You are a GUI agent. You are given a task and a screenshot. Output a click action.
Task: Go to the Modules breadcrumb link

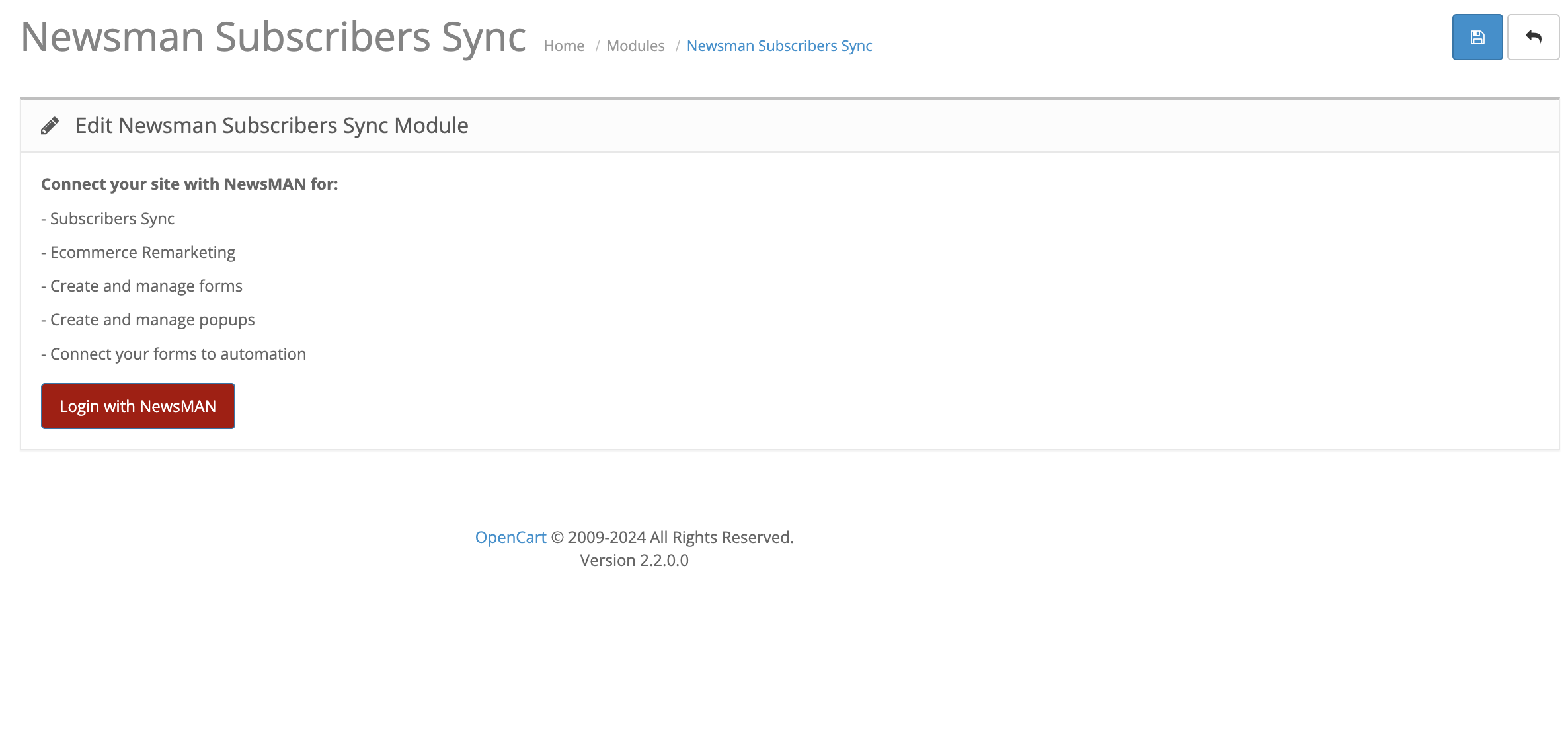click(635, 46)
